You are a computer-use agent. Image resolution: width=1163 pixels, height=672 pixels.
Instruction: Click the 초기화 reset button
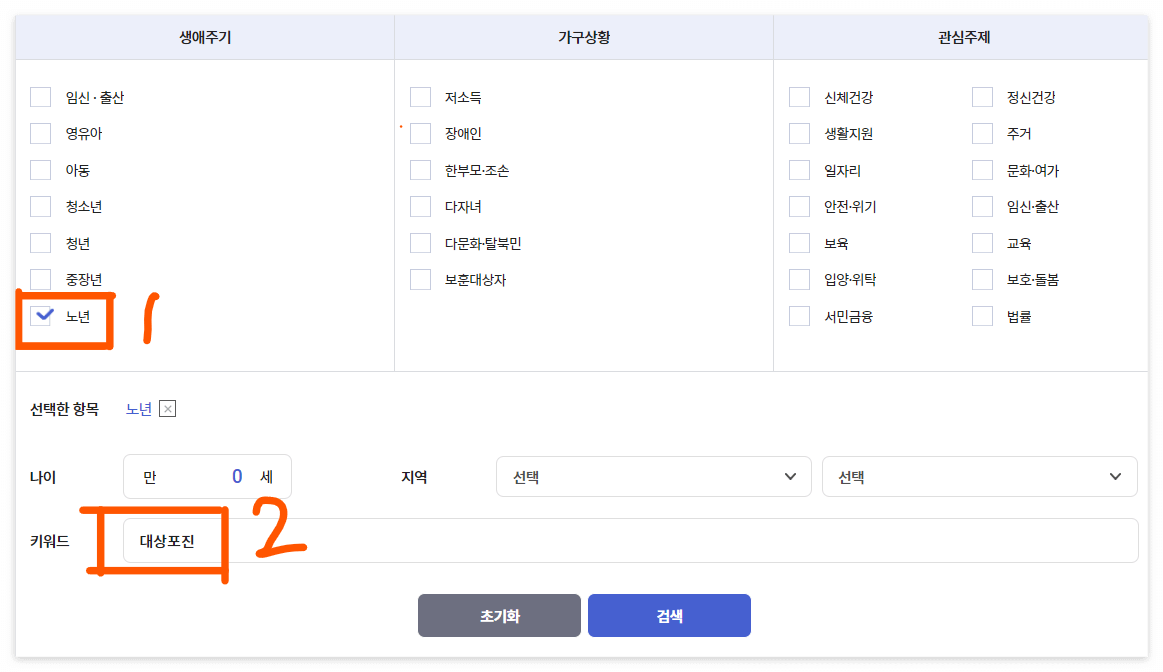tap(499, 615)
